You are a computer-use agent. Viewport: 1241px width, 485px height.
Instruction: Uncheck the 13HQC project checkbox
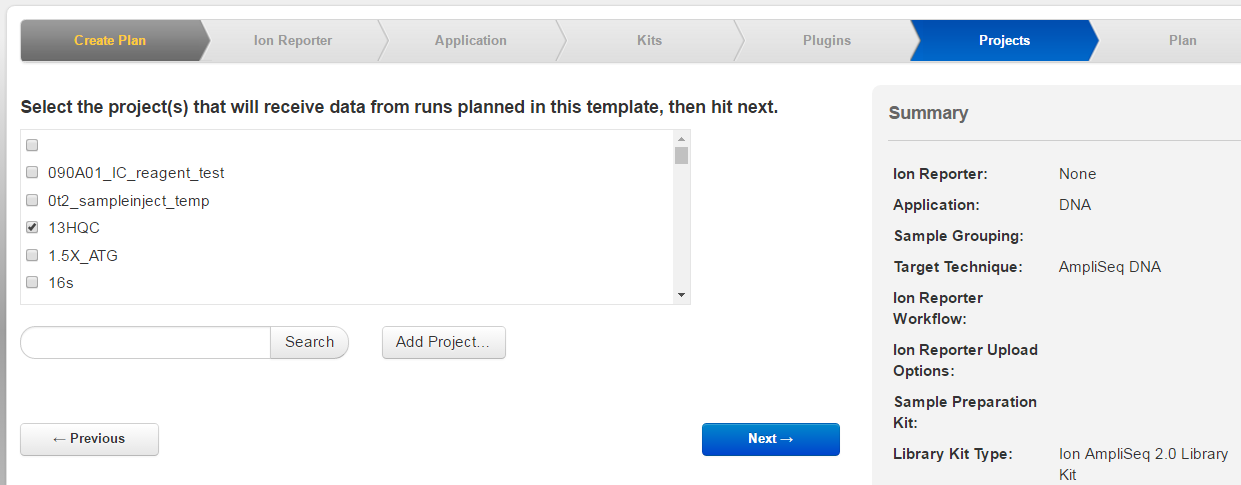(x=32, y=227)
